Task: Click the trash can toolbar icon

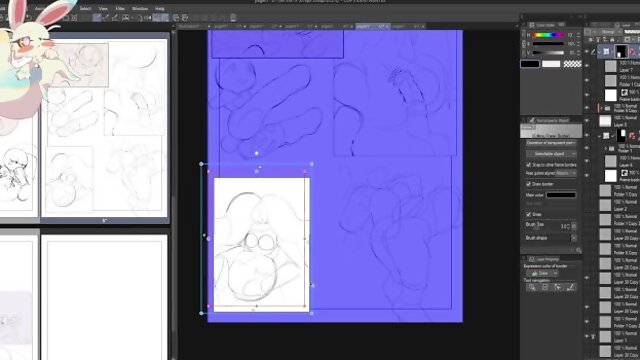Action: (x=233, y=18)
